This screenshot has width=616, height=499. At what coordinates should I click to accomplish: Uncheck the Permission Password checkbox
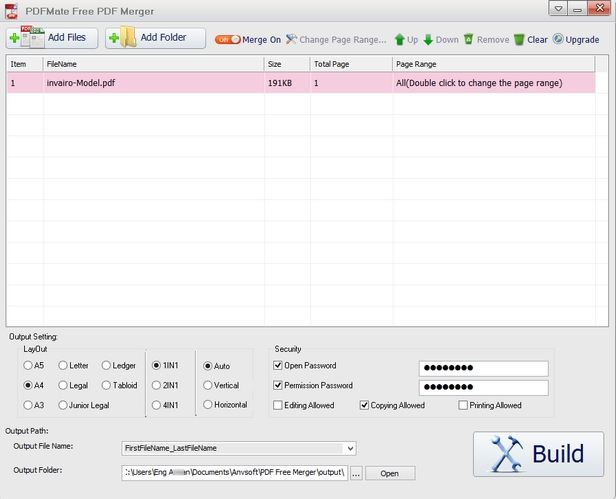tap(278, 385)
